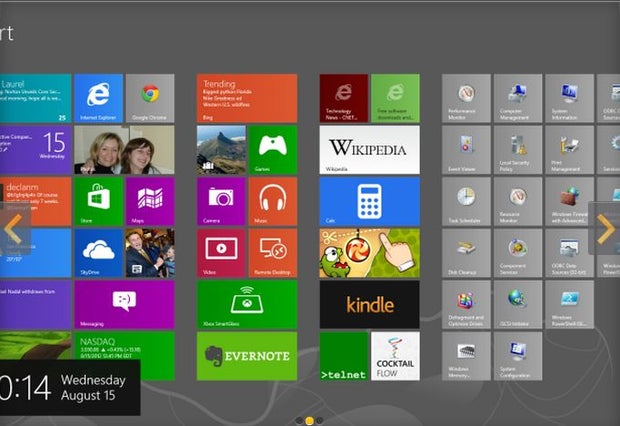Screen dimensions: 620x426
Task: Open the Internet Explorer tile
Action: click(98, 98)
